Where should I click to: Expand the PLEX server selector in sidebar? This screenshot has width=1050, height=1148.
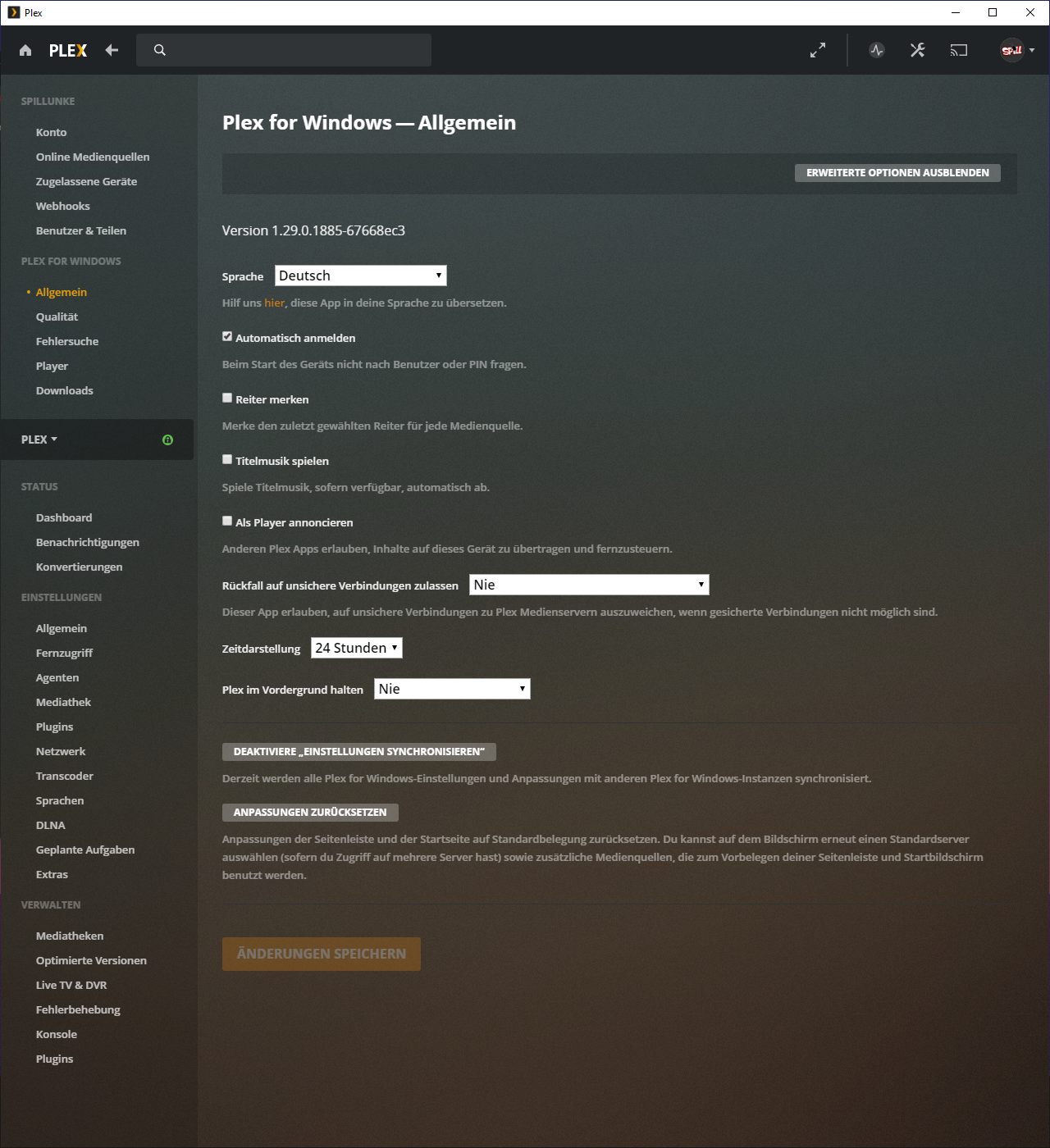tap(39, 440)
